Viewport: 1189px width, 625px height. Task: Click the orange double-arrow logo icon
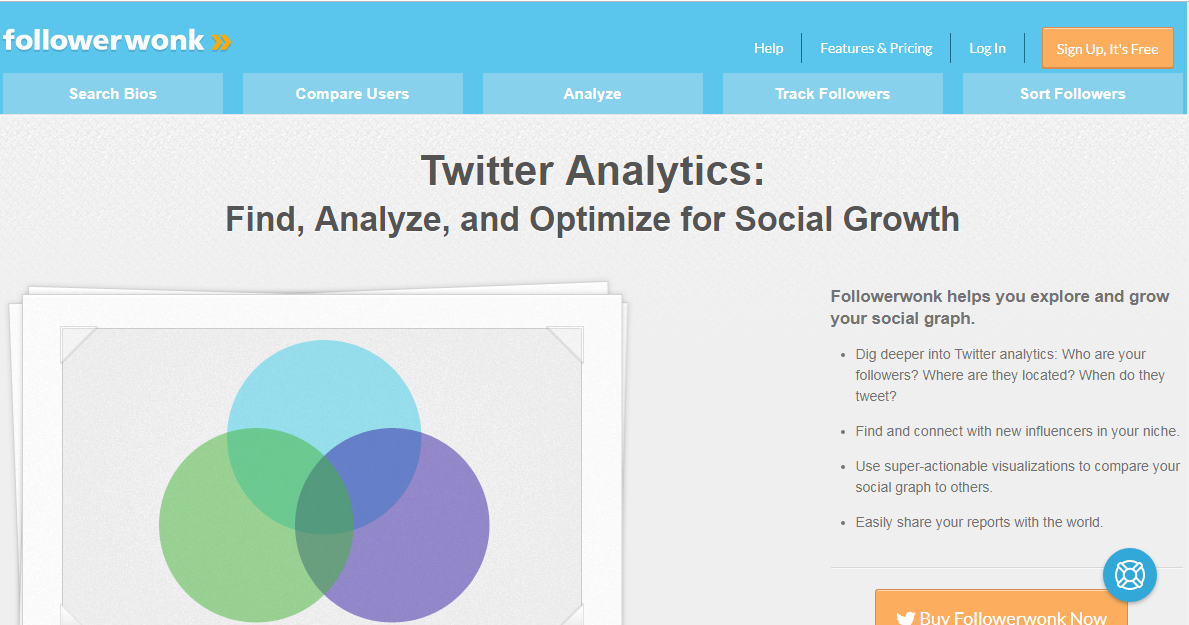click(221, 42)
